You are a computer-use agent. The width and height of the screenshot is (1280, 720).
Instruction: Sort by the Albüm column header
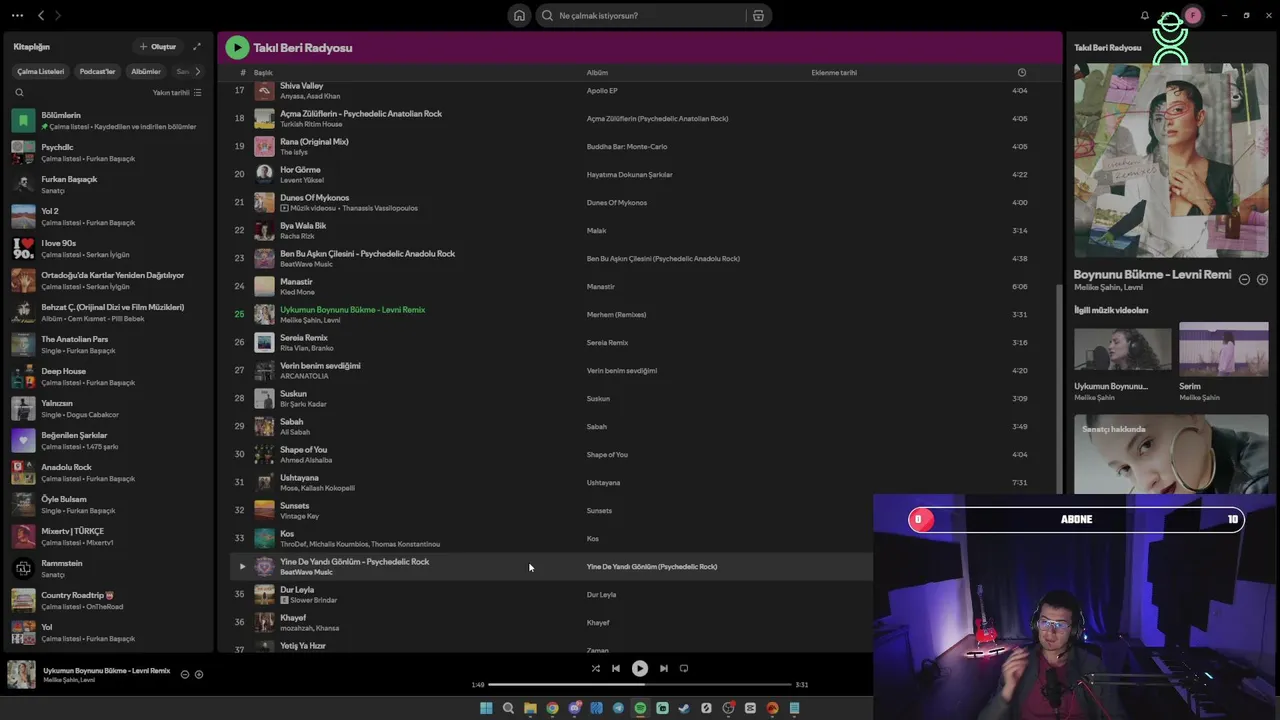click(597, 73)
